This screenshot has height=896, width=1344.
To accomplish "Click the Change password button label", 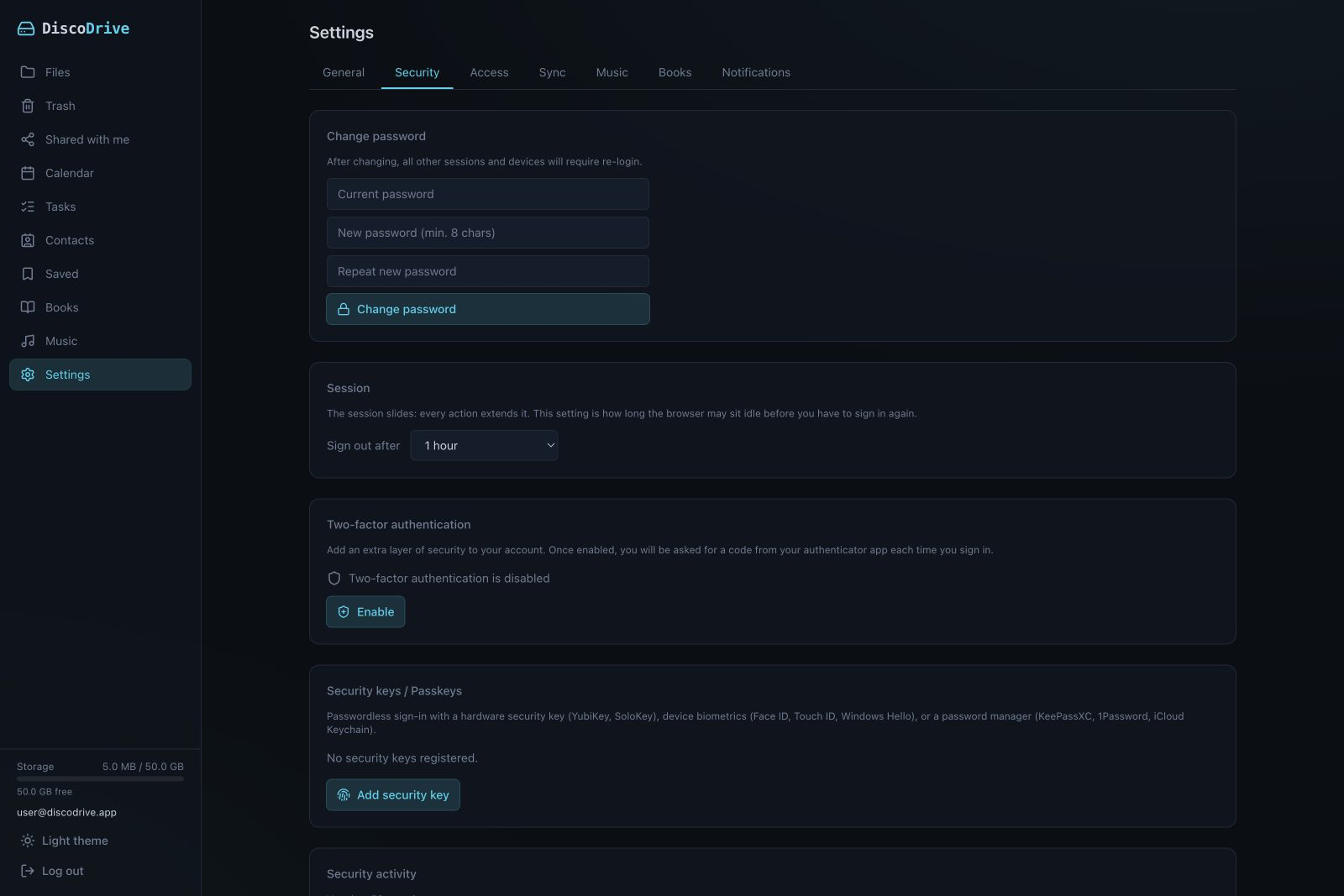I will pyautogui.click(x=407, y=309).
